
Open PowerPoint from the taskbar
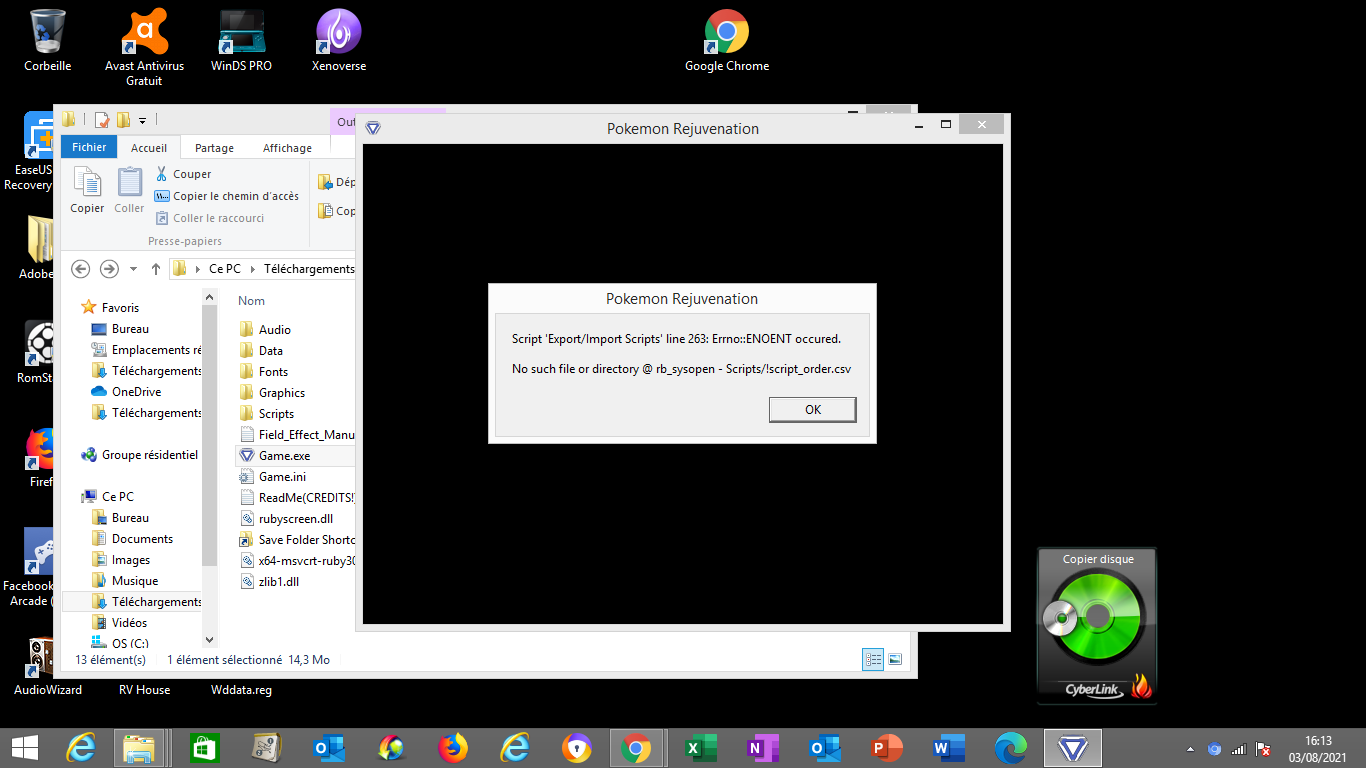[886, 748]
